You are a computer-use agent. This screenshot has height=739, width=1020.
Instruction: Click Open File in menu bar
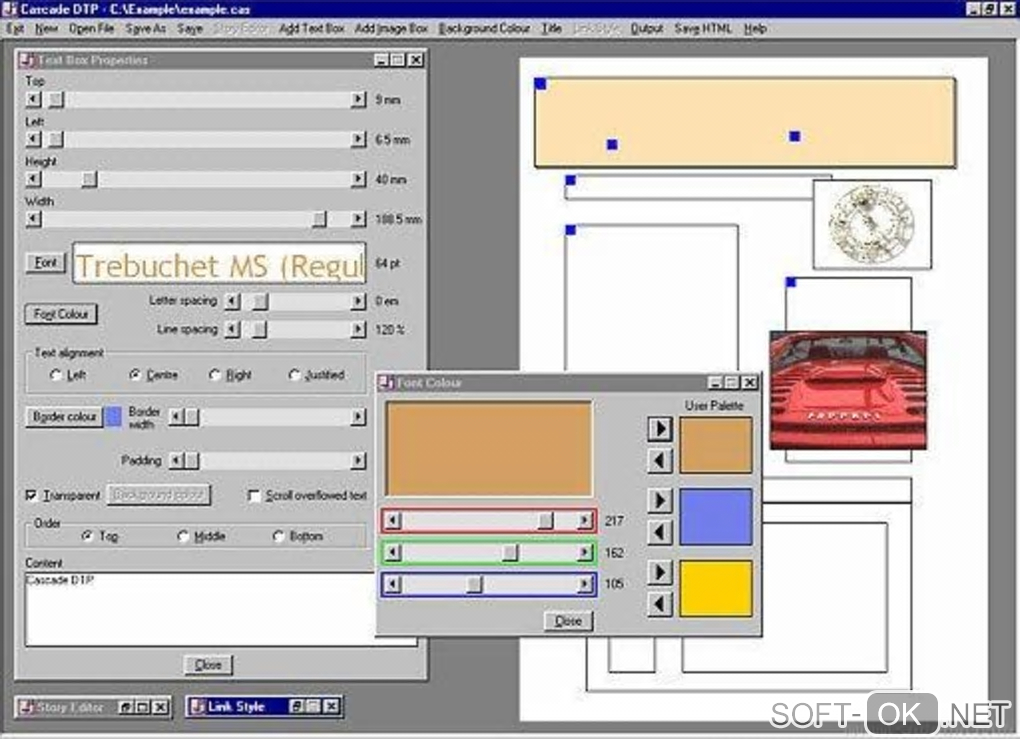tap(92, 29)
